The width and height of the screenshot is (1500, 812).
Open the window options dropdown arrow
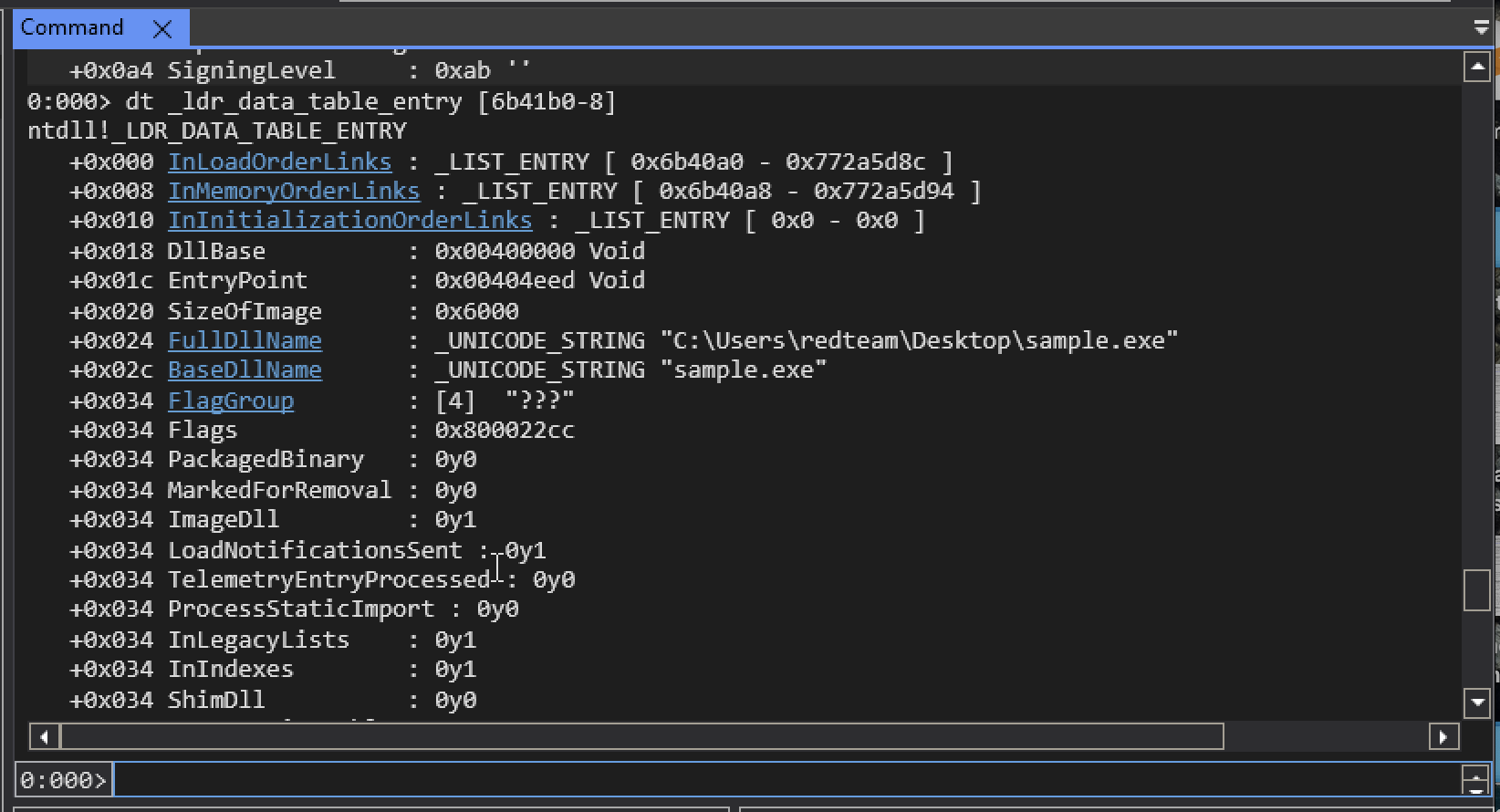click(x=1481, y=28)
